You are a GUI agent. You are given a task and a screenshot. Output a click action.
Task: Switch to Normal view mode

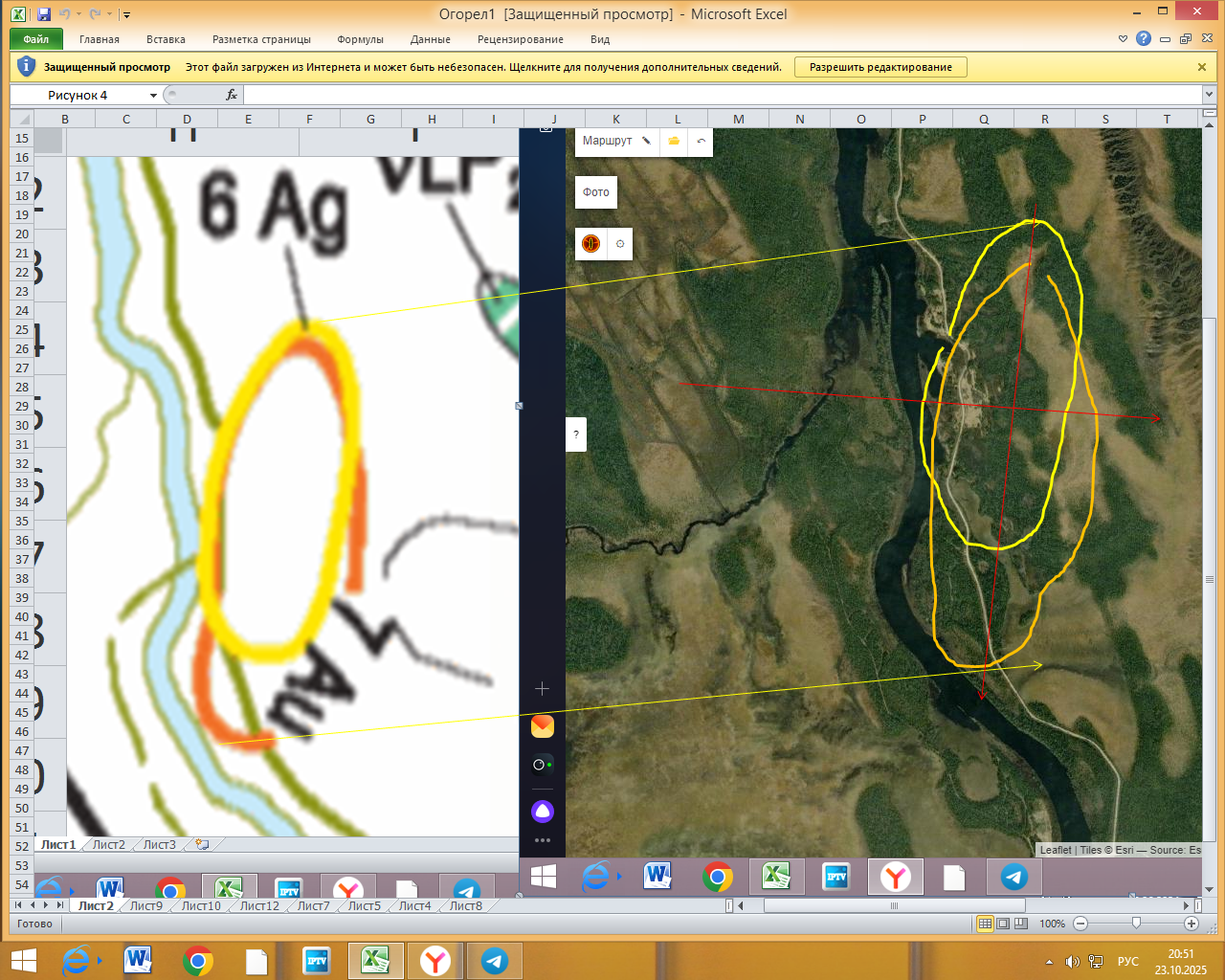point(985,924)
